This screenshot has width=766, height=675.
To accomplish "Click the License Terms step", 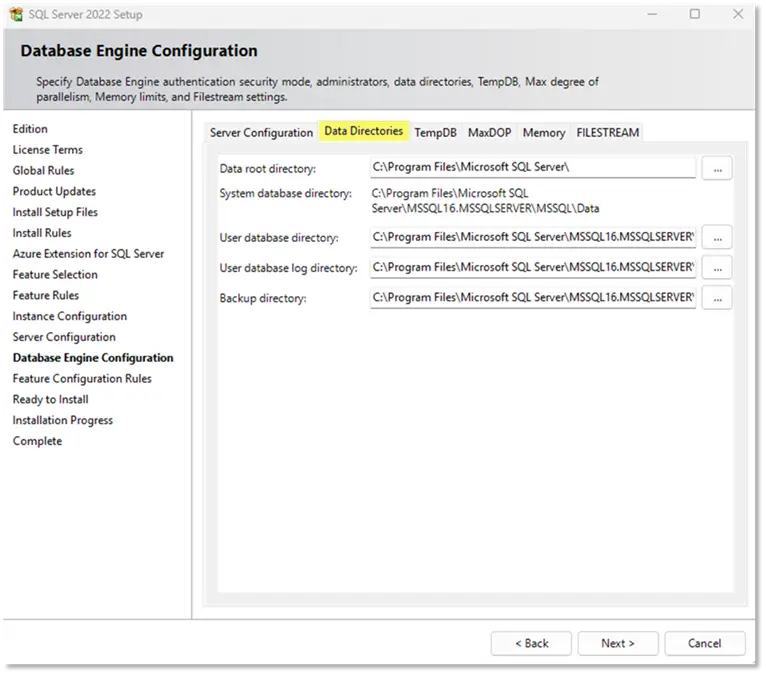I will pyautogui.click(x=48, y=150).
